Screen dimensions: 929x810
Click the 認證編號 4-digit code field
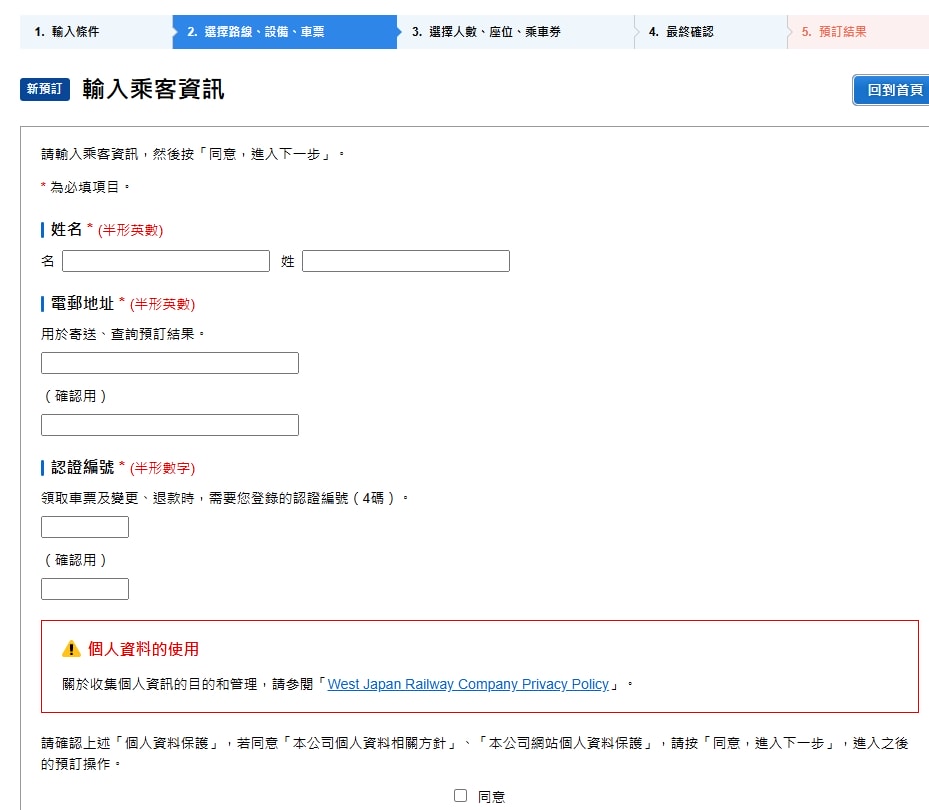[85, 527]
